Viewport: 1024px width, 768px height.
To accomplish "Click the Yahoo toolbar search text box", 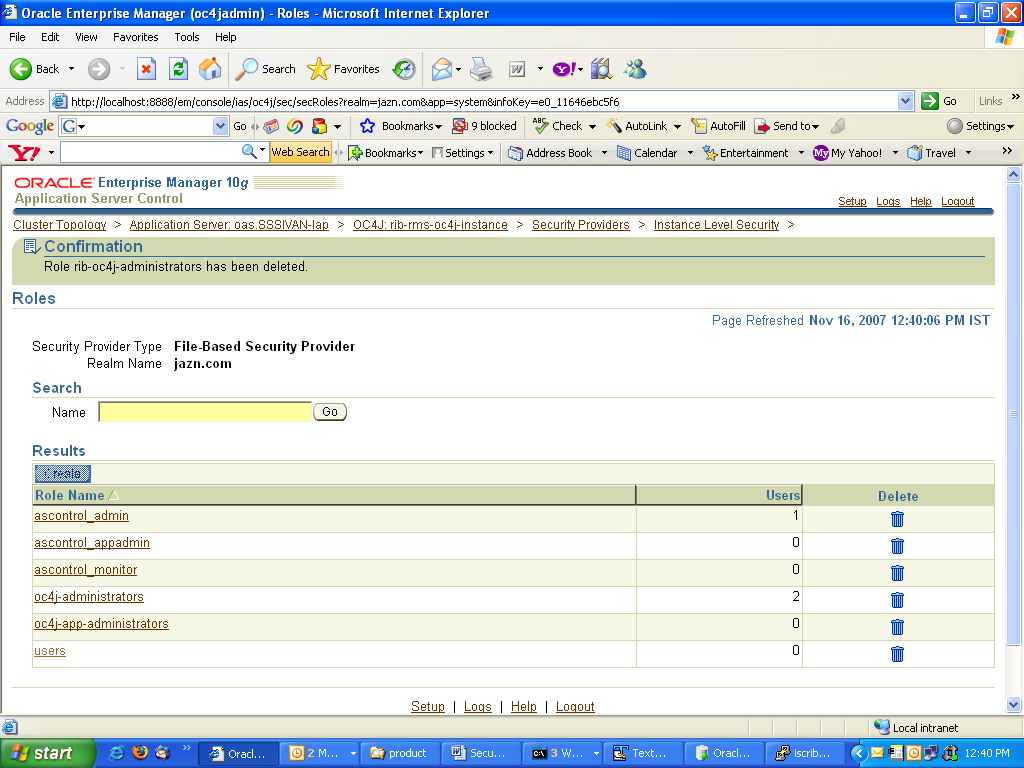I will point(150,152).
